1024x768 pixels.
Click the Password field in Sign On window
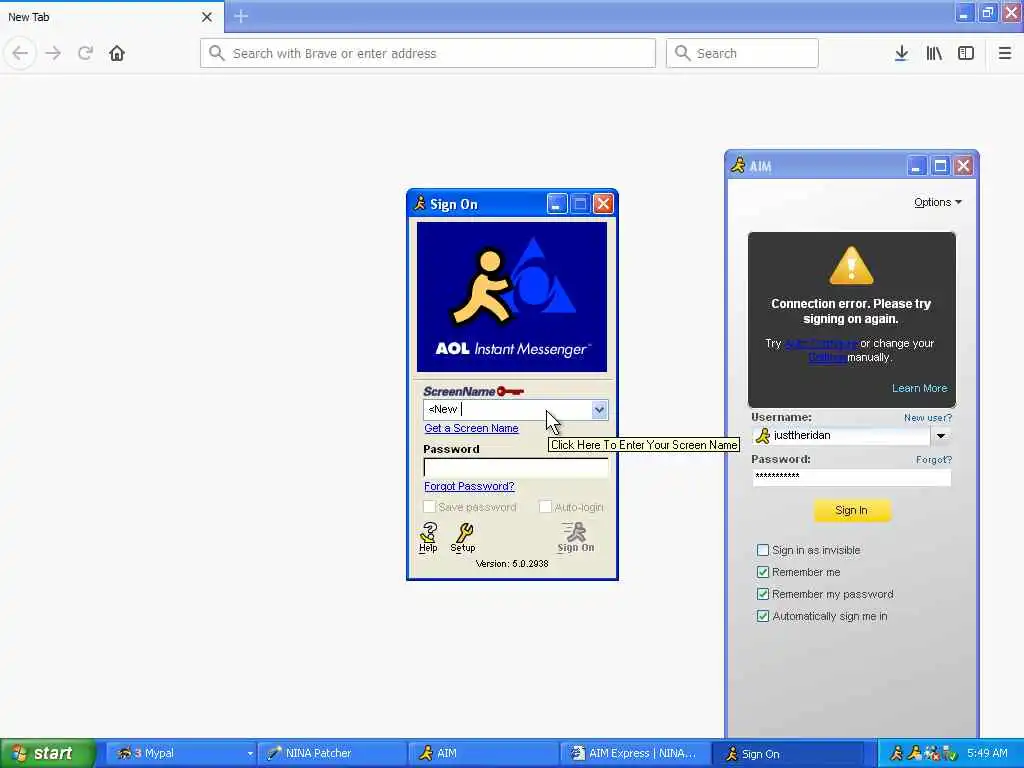pyautogui.click(x=515, y=468)
